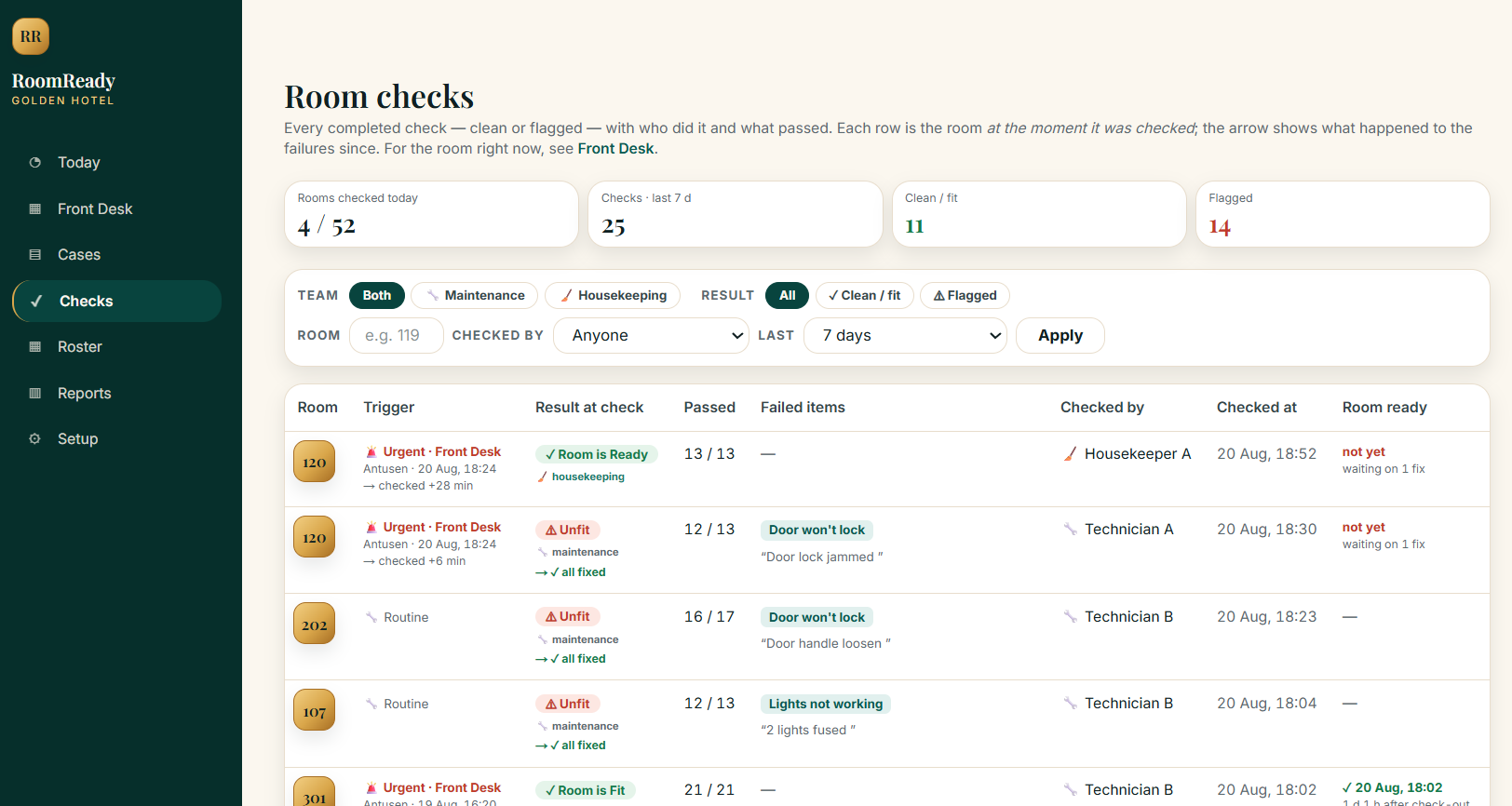The height and width of the screenshot is (806, 1512).
Task: Show only Clean / fit results
Action: pos(864,295)
